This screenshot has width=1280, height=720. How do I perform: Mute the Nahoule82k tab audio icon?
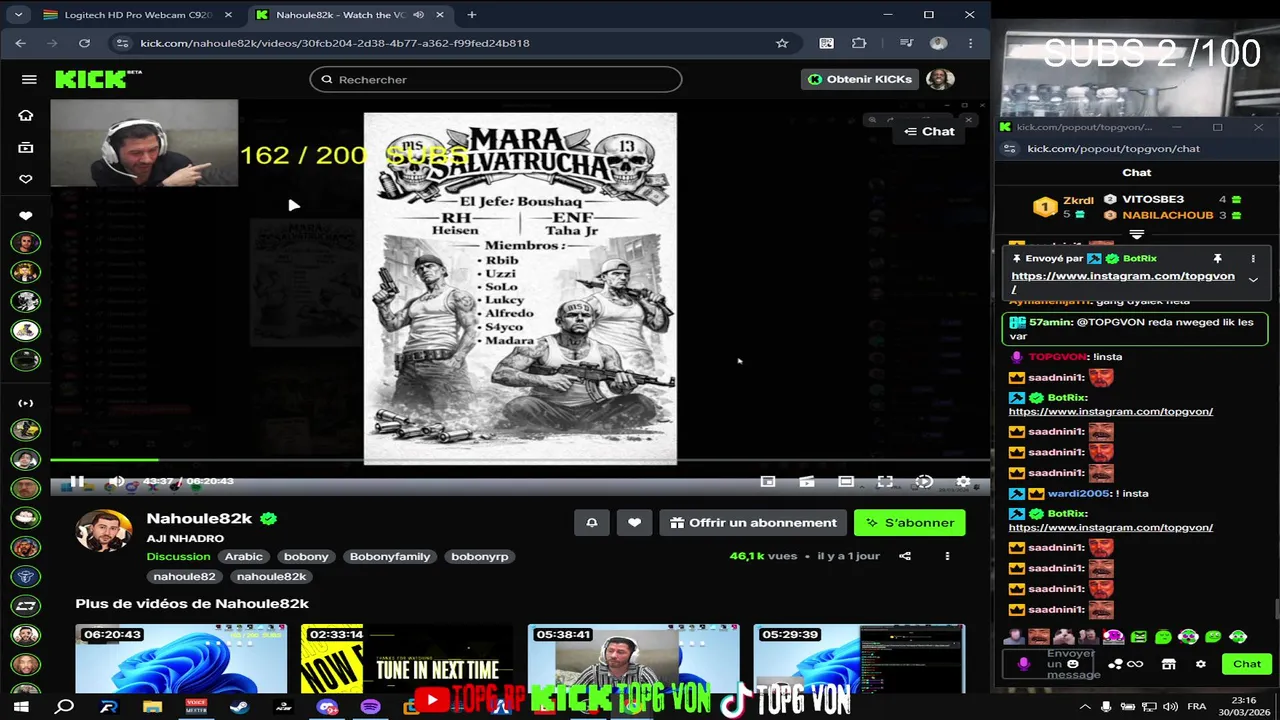[x=418, y=15]
